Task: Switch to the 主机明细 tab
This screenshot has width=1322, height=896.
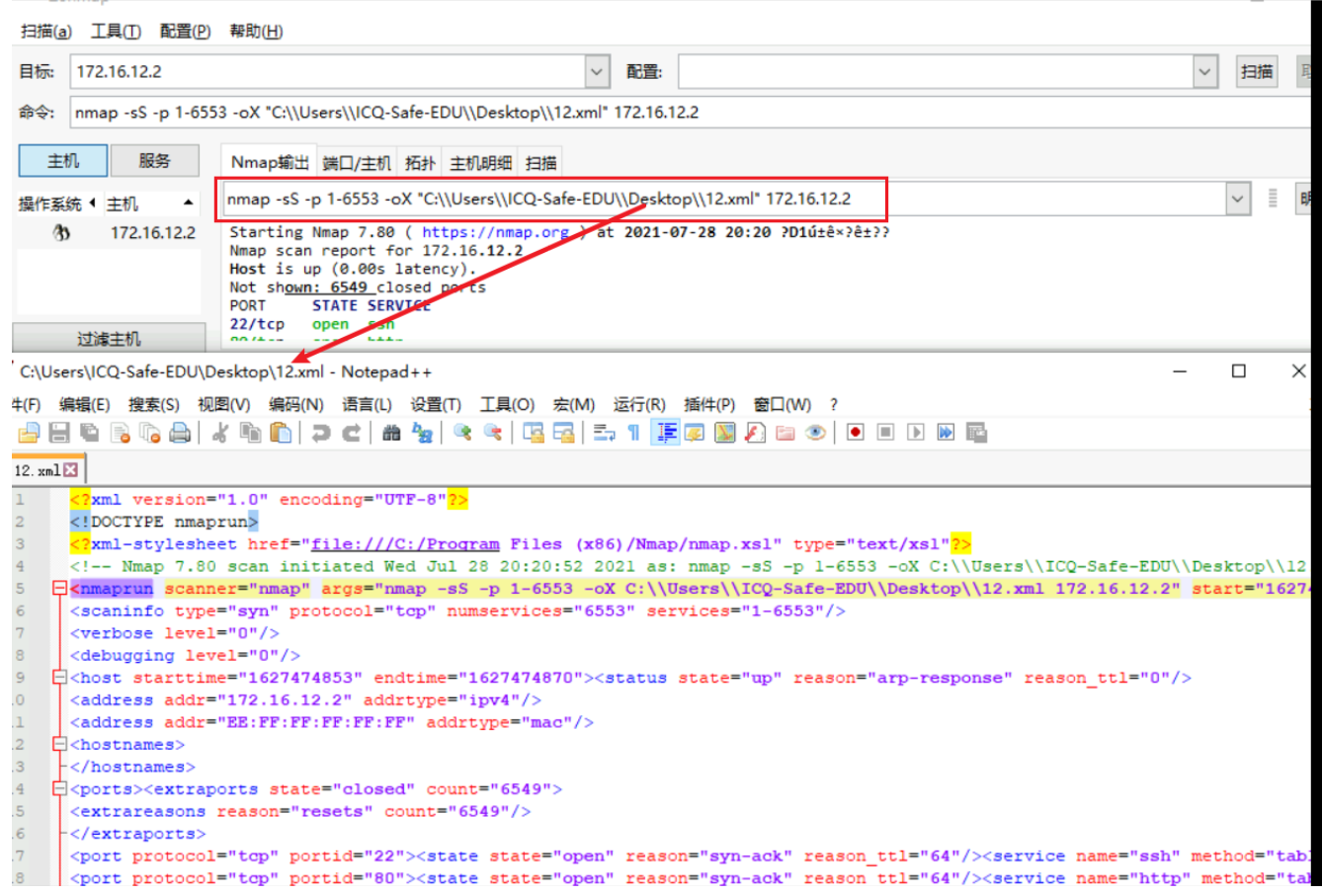Action: pyautogui.click(x=481, y=163)
